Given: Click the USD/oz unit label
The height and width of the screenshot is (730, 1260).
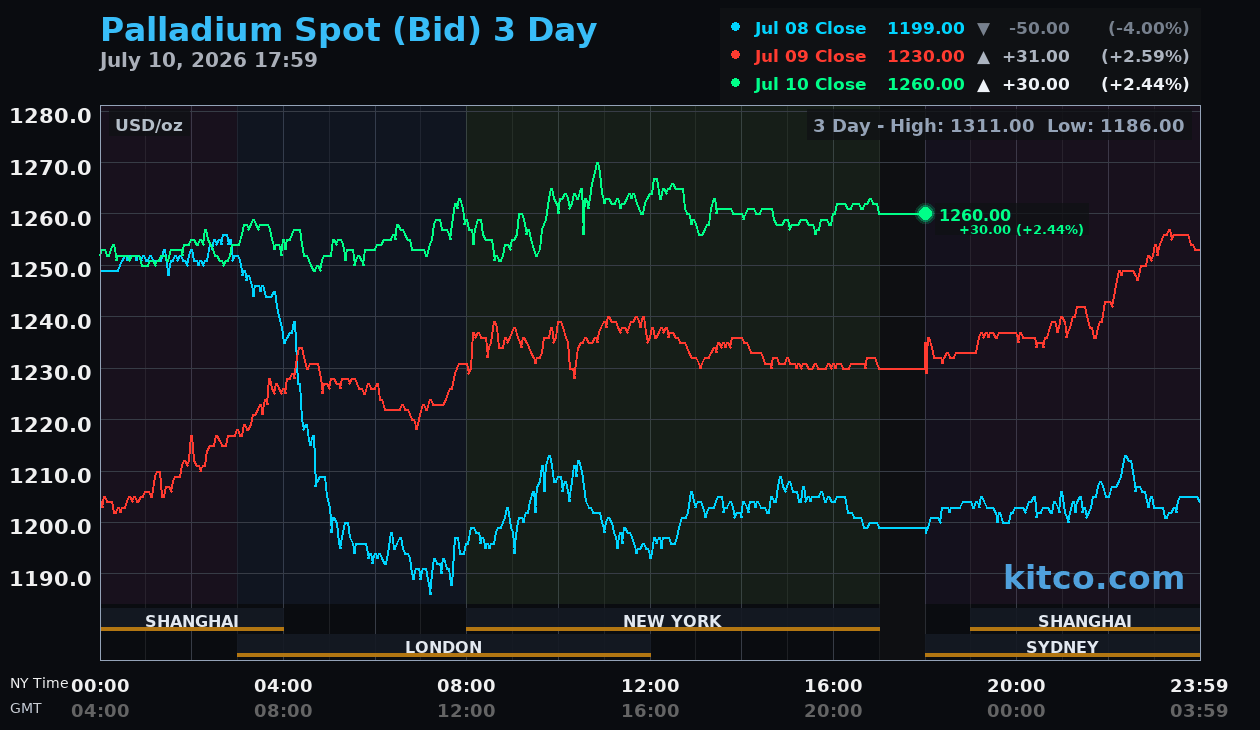Looking at the screenshot, I should [149, 125].
